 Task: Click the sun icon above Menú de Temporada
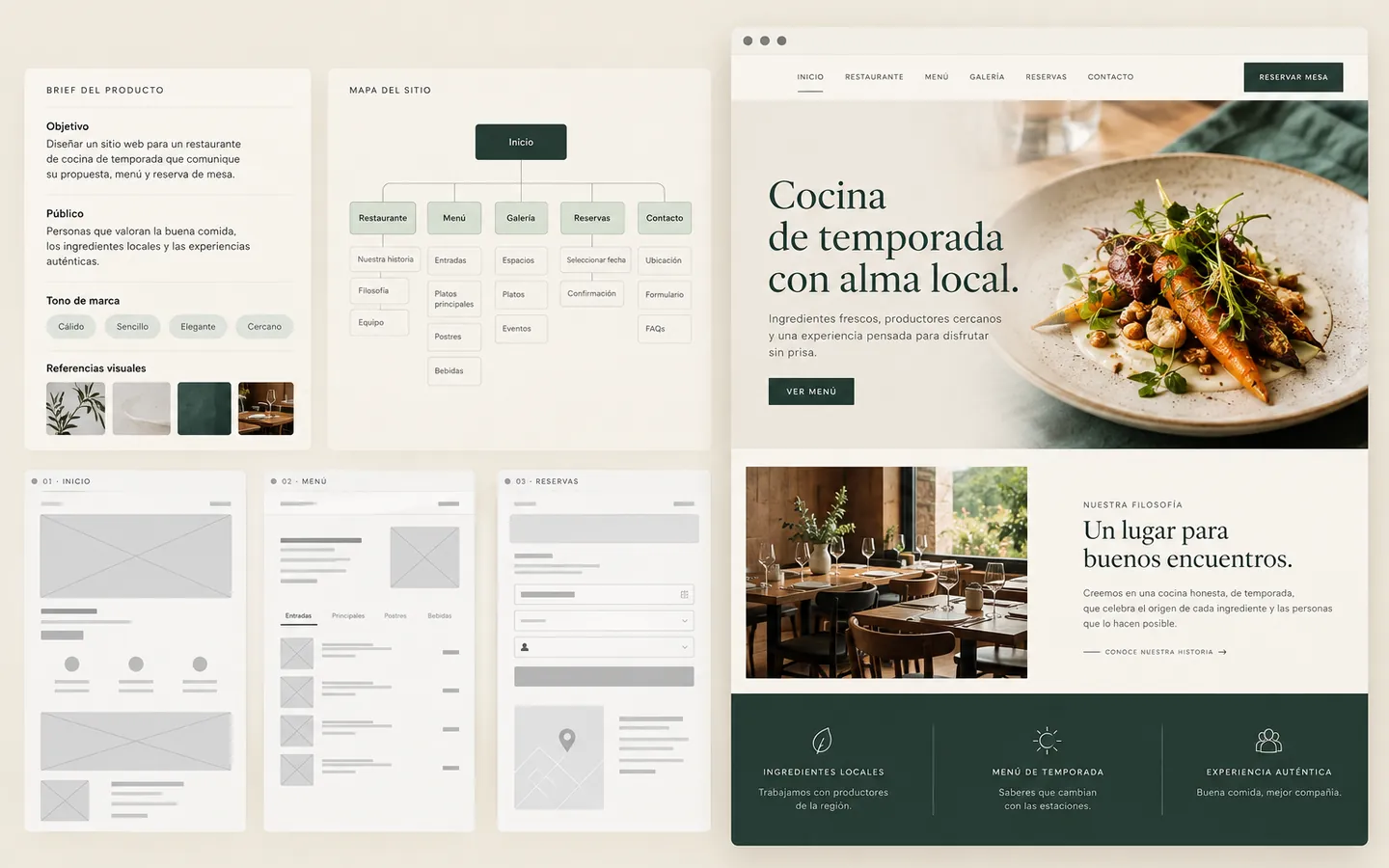pos(1047,741)
